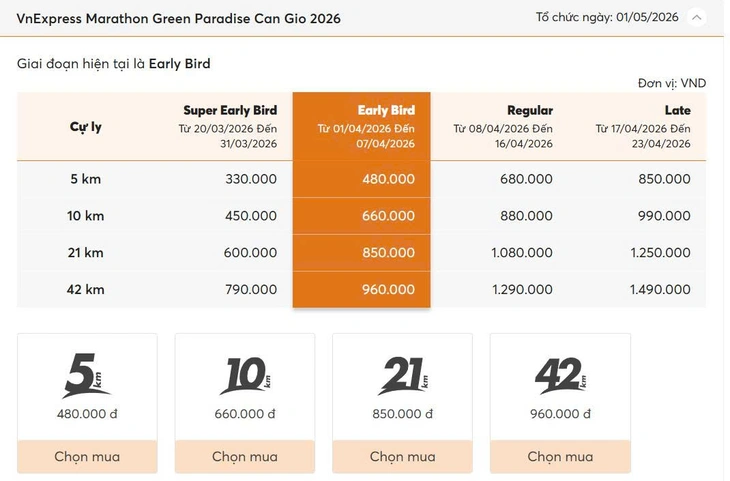Click the 480.000 đ price on 5 km card
The width and height of the screenshot is (730, 481).
click(x=86, y=414)
